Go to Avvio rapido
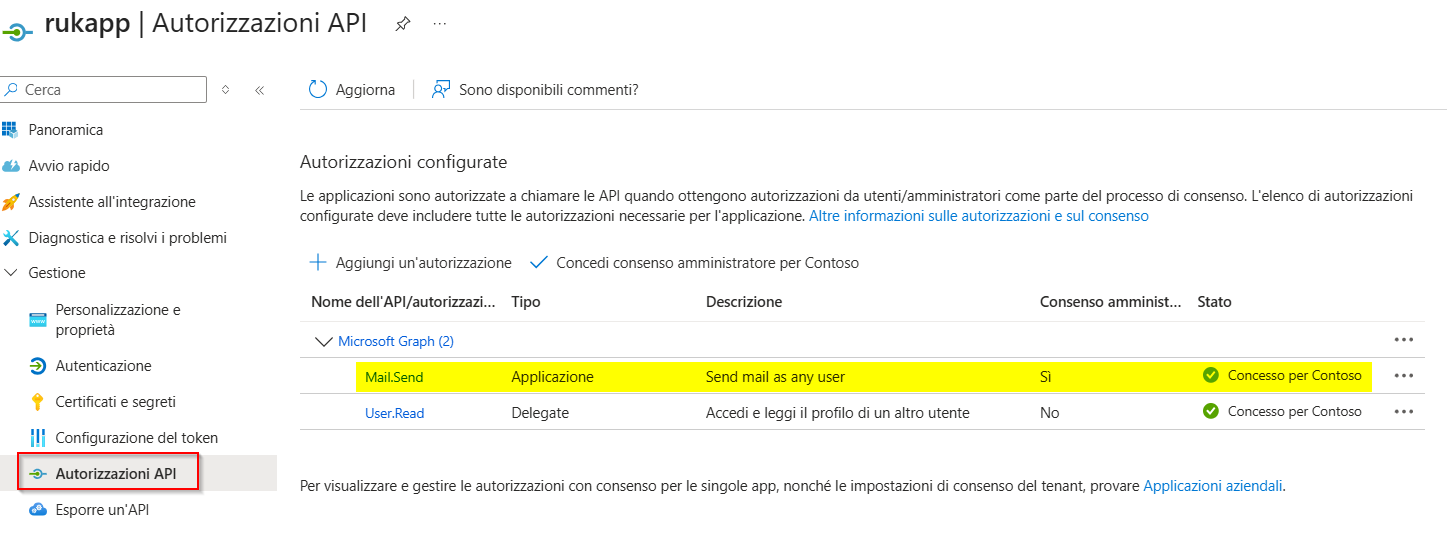This screenshot has height=534, width=1447. tap(69, 166)
